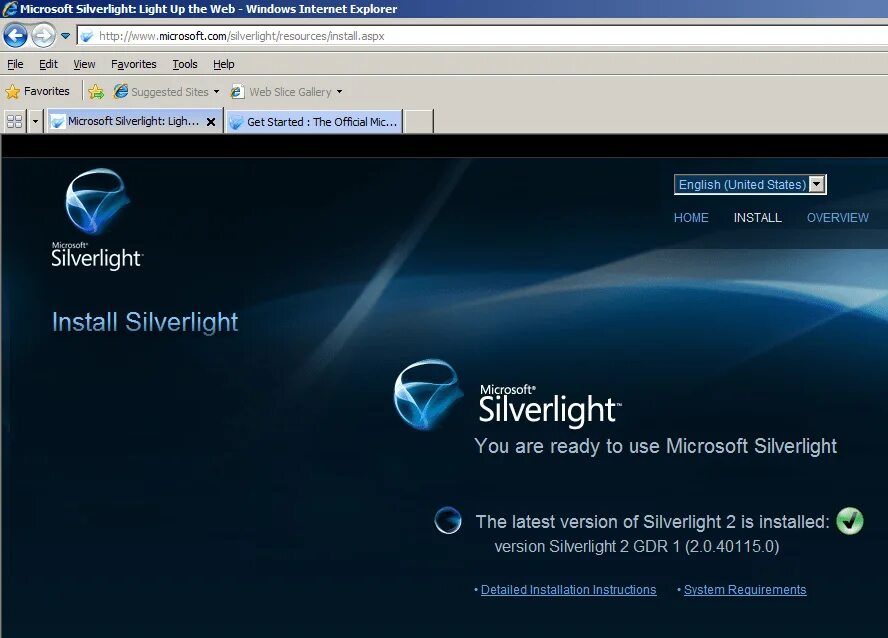Expand the Suggested Sites dropdown arrow

(216, 92)
